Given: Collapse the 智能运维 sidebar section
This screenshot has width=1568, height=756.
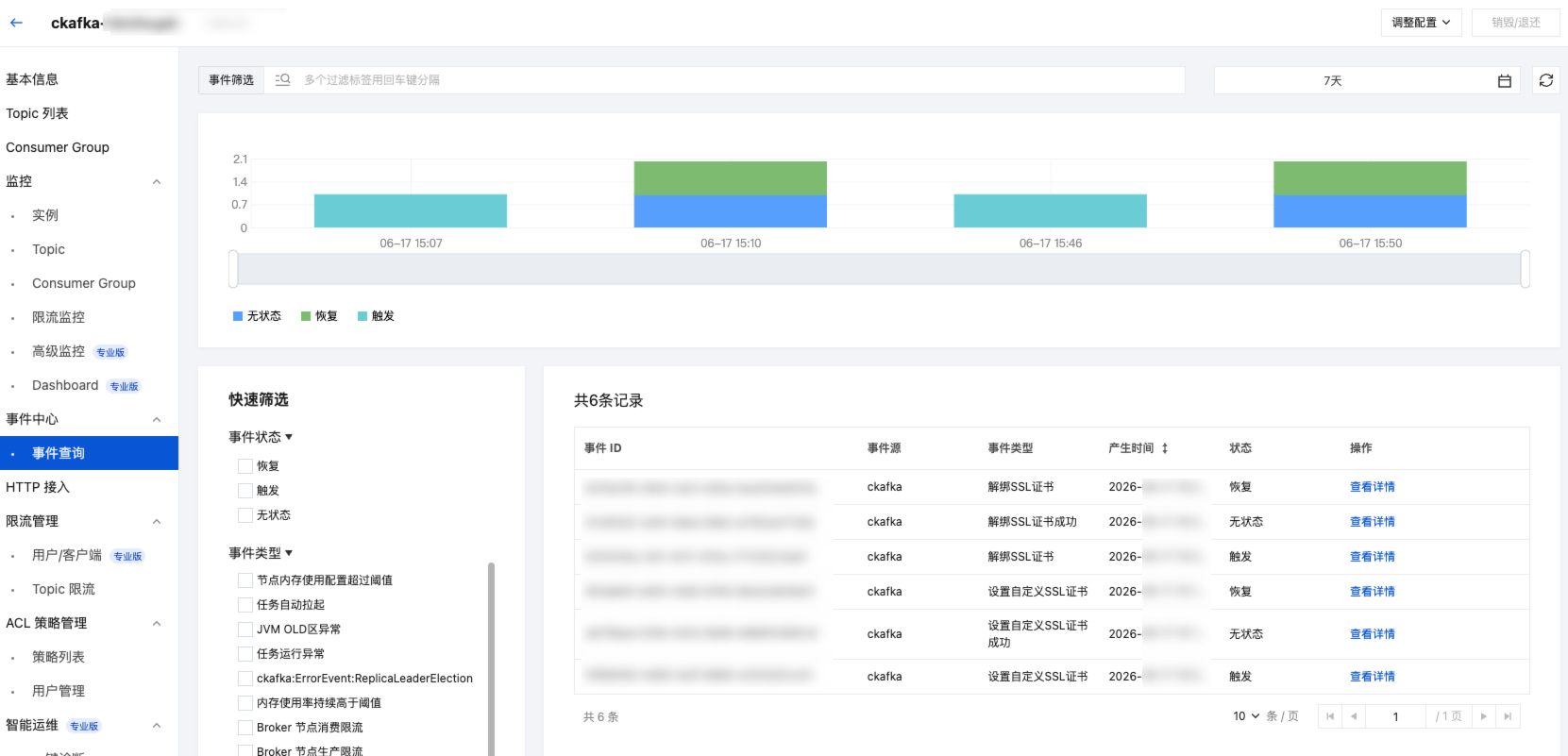Looking at the screenshot, I should (x=157, y=725).
